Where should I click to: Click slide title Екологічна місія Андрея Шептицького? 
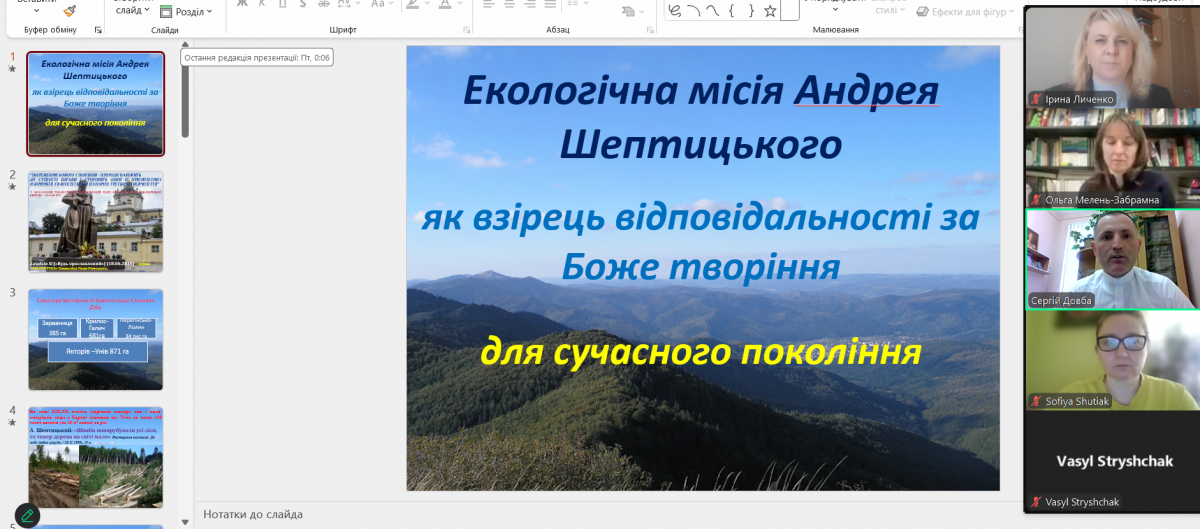[701, 119]
